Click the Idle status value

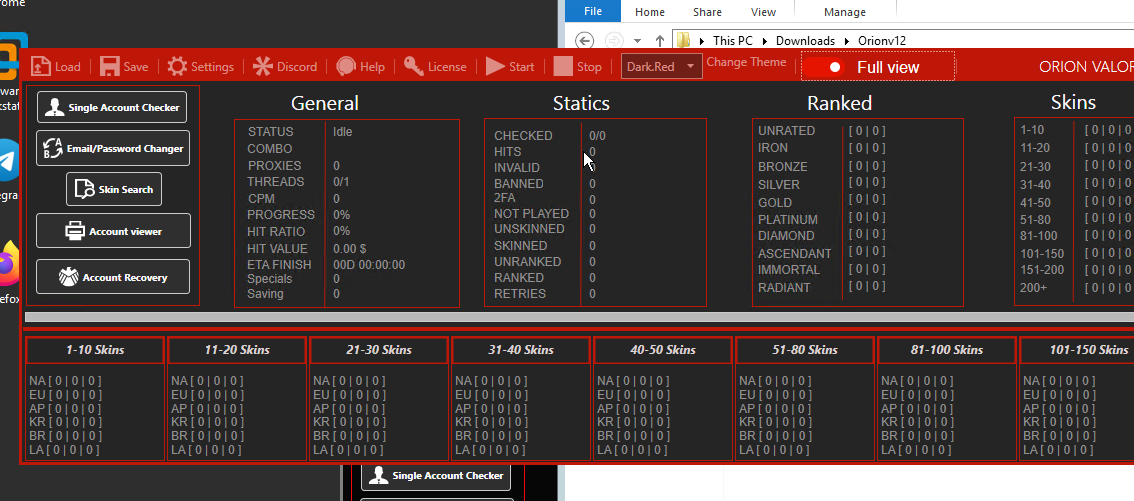[343, 132]
